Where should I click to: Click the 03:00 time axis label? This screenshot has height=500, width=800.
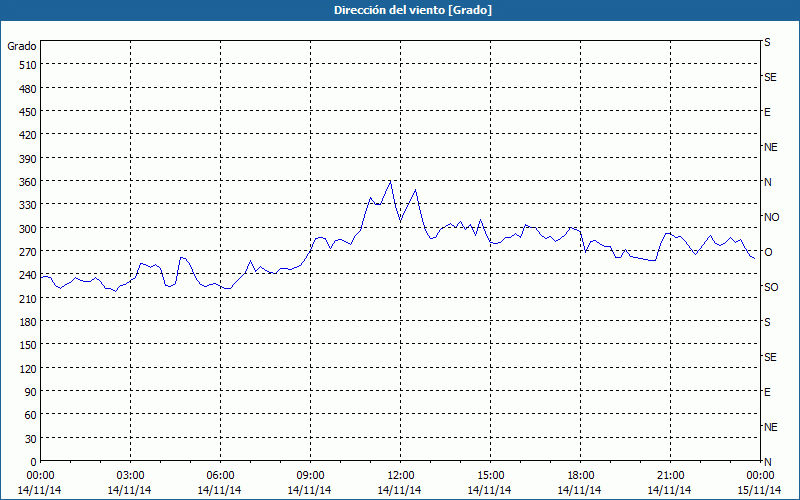(x=130, y=476)
